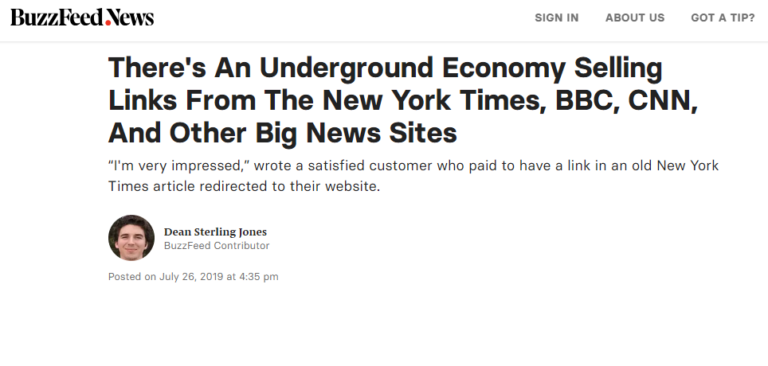Open Dean Sterling Jones's profile photo
This screenshot has width=768, height=366.
(x=131, y=238)
